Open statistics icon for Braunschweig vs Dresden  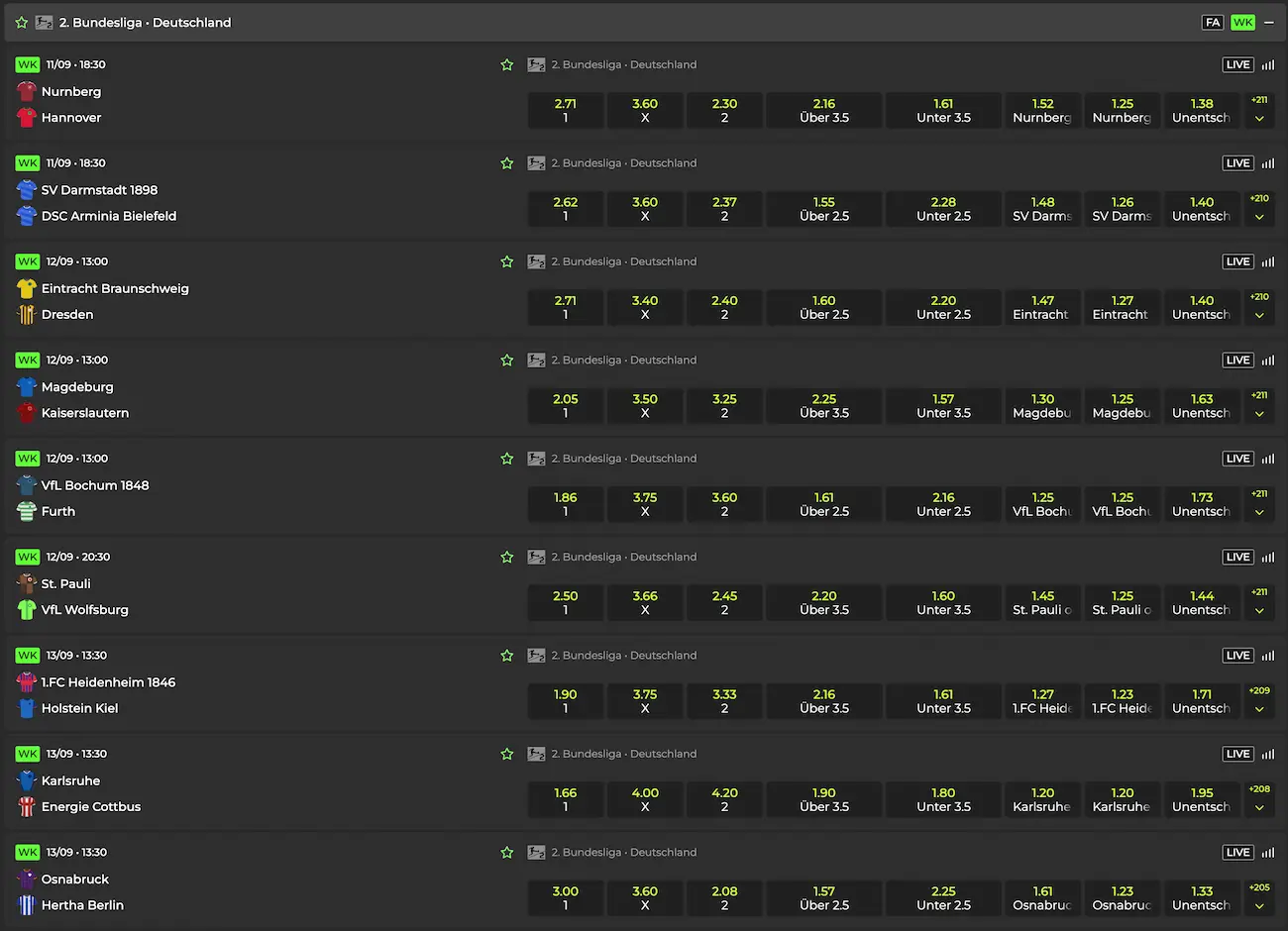pyautogui.click(x=1268, y=261)
